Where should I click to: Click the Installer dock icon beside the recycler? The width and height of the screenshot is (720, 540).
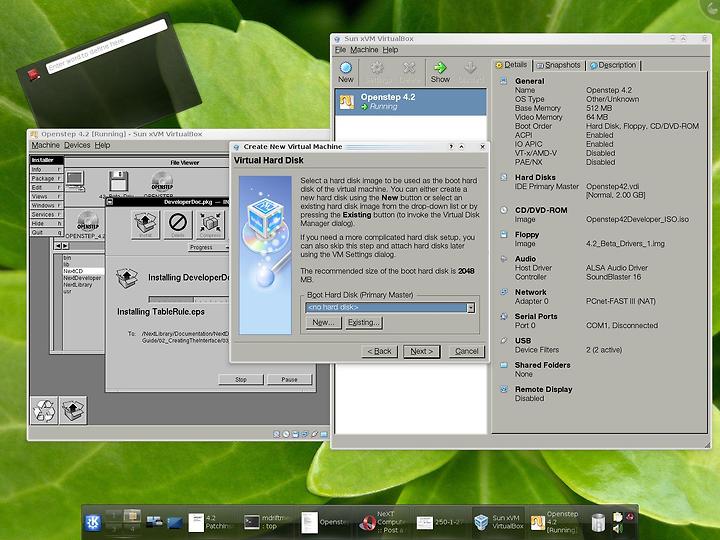73,410
